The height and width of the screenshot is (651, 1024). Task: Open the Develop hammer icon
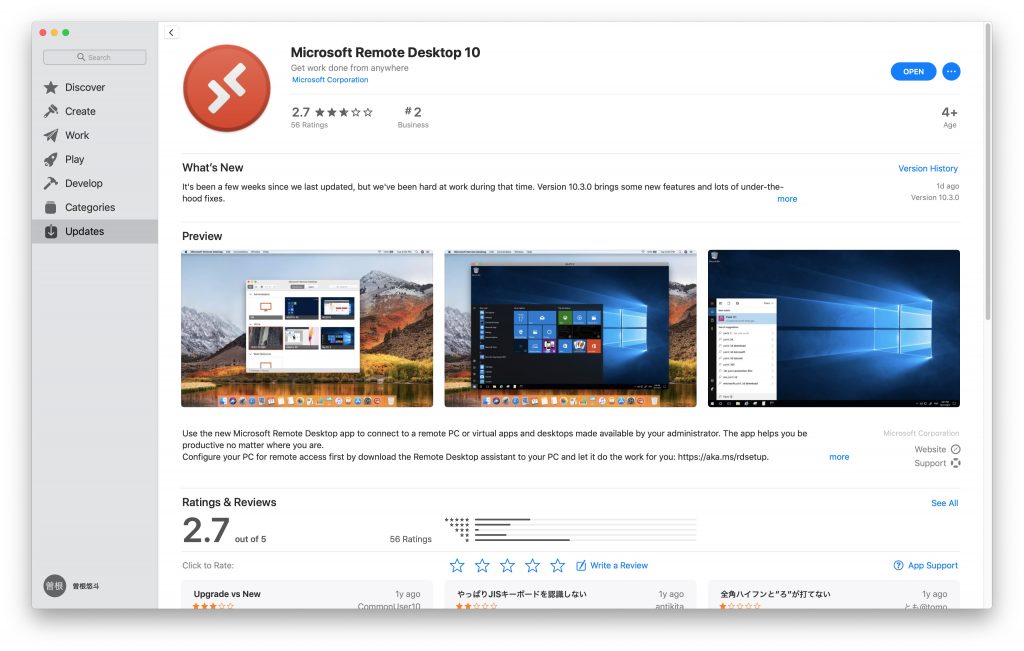coord(51,183)
